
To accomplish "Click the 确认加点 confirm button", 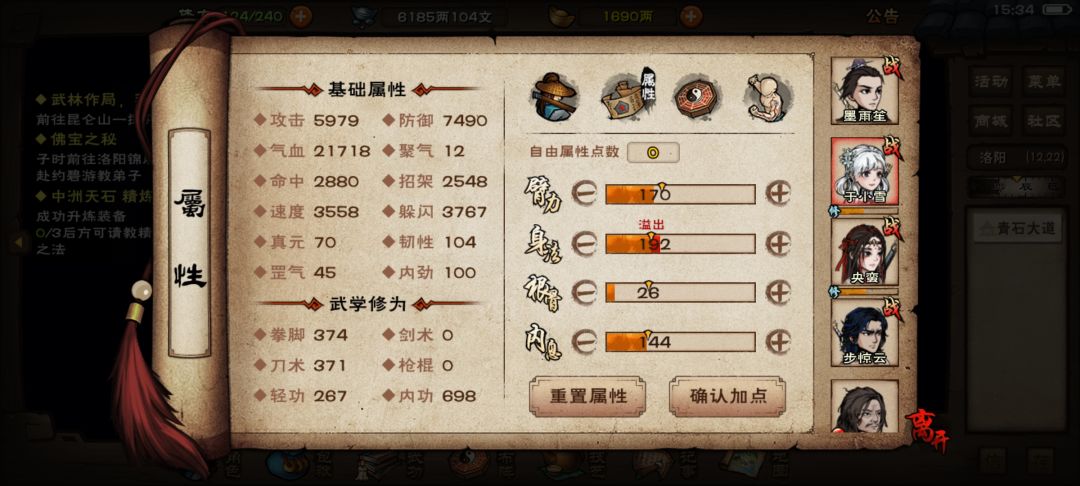I will [x=727, y=397].
